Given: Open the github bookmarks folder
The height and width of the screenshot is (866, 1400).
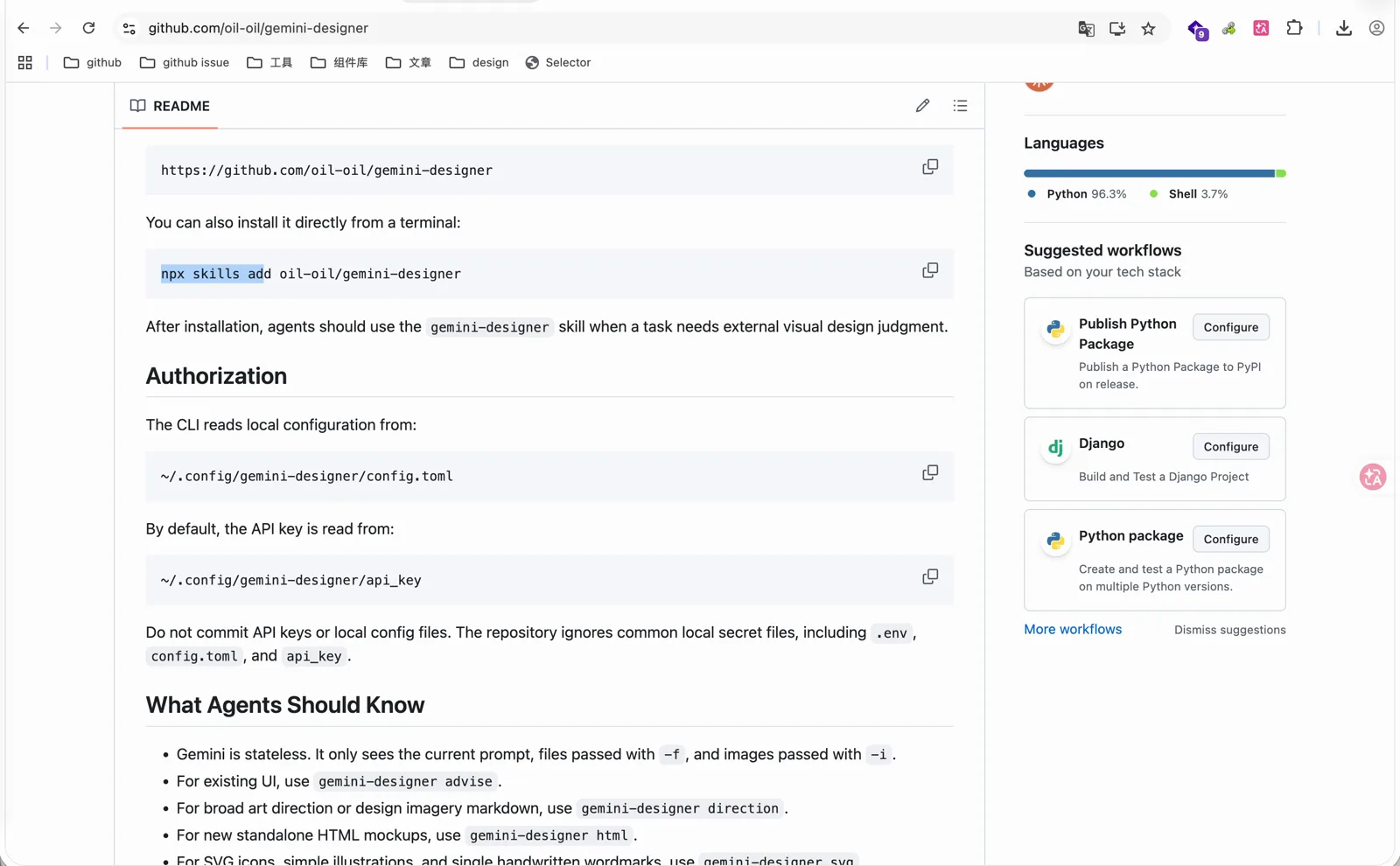Looking at the screenshot, I should point(93,62).
